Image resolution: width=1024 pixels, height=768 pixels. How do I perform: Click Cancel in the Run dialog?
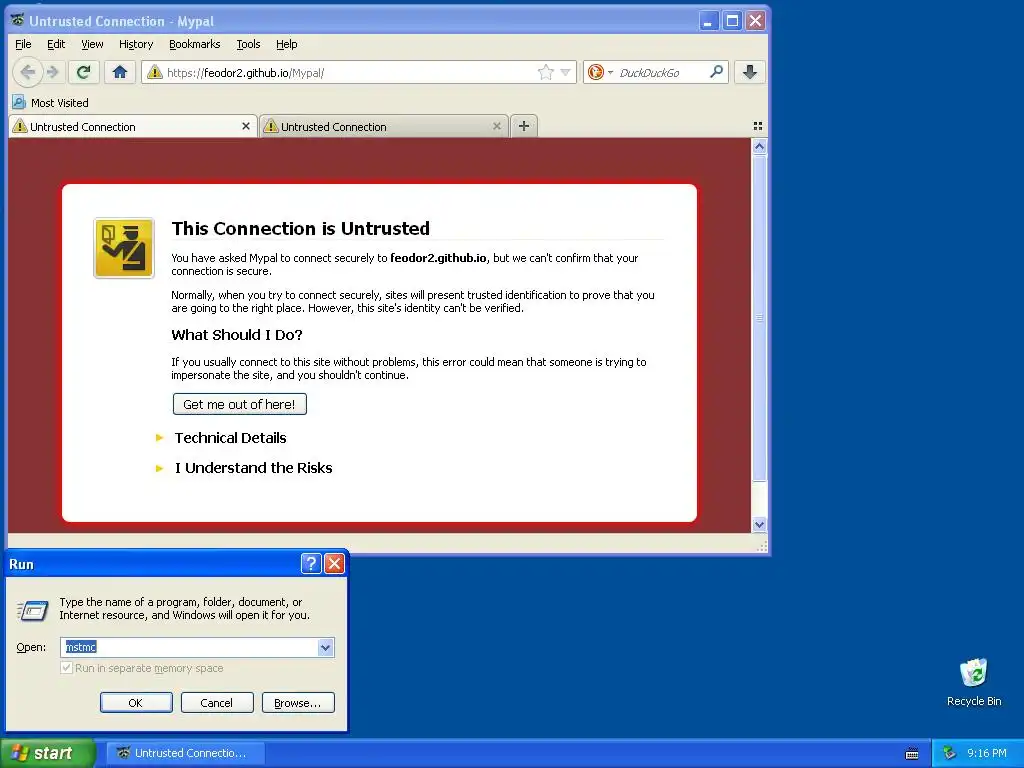pyautogui.click(x=216, y=703)
